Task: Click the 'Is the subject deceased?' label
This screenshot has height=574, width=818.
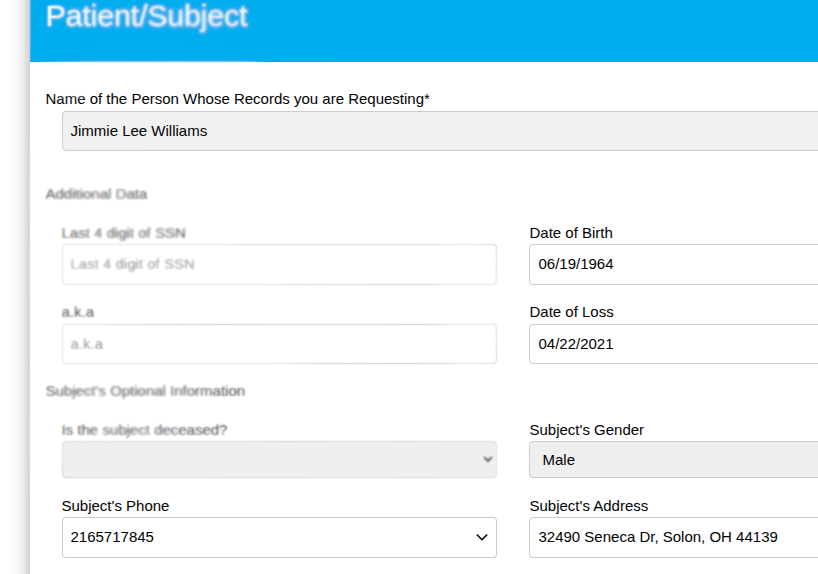Action: point(144,430)
